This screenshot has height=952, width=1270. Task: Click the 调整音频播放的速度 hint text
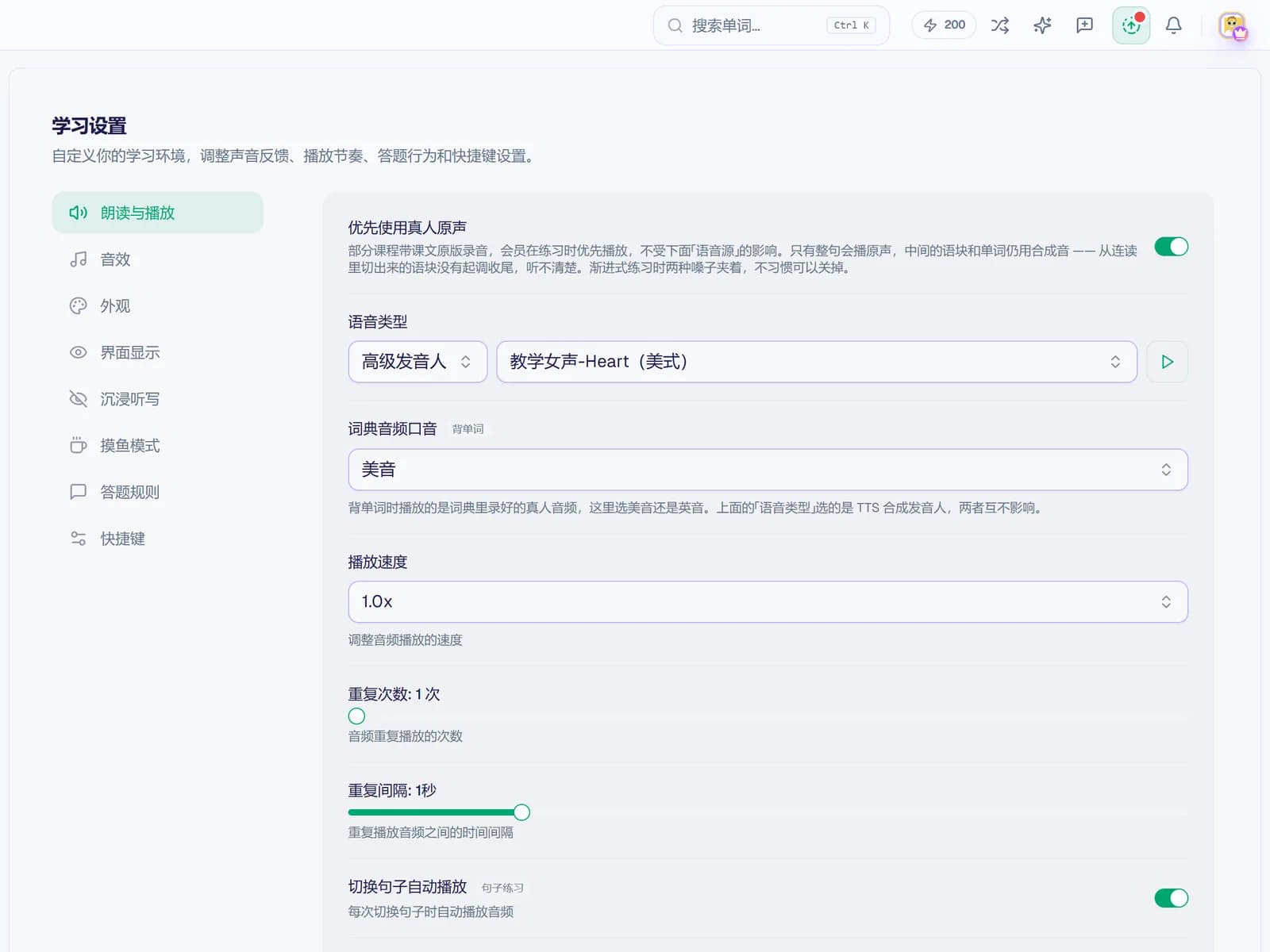[405, 640]
